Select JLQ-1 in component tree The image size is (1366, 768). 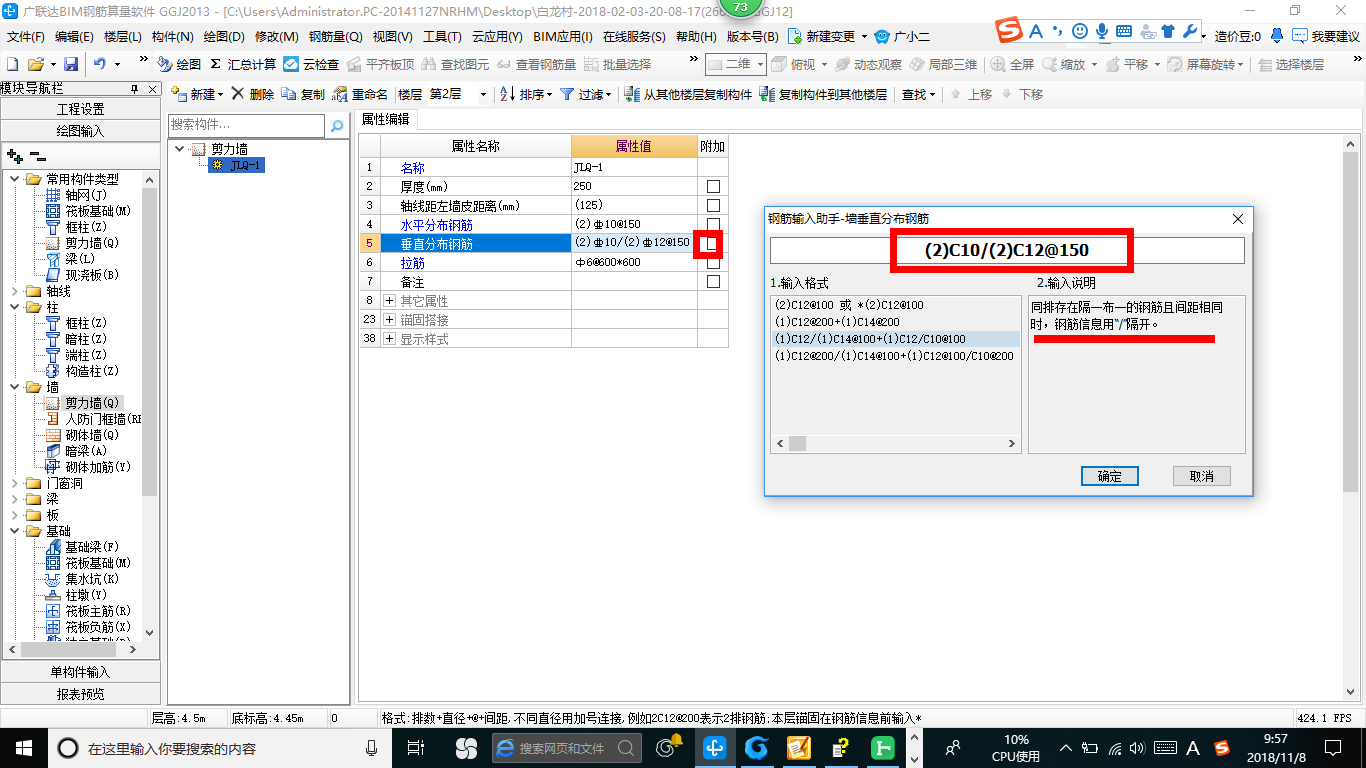pyautogui.click(x=236, y=165)
